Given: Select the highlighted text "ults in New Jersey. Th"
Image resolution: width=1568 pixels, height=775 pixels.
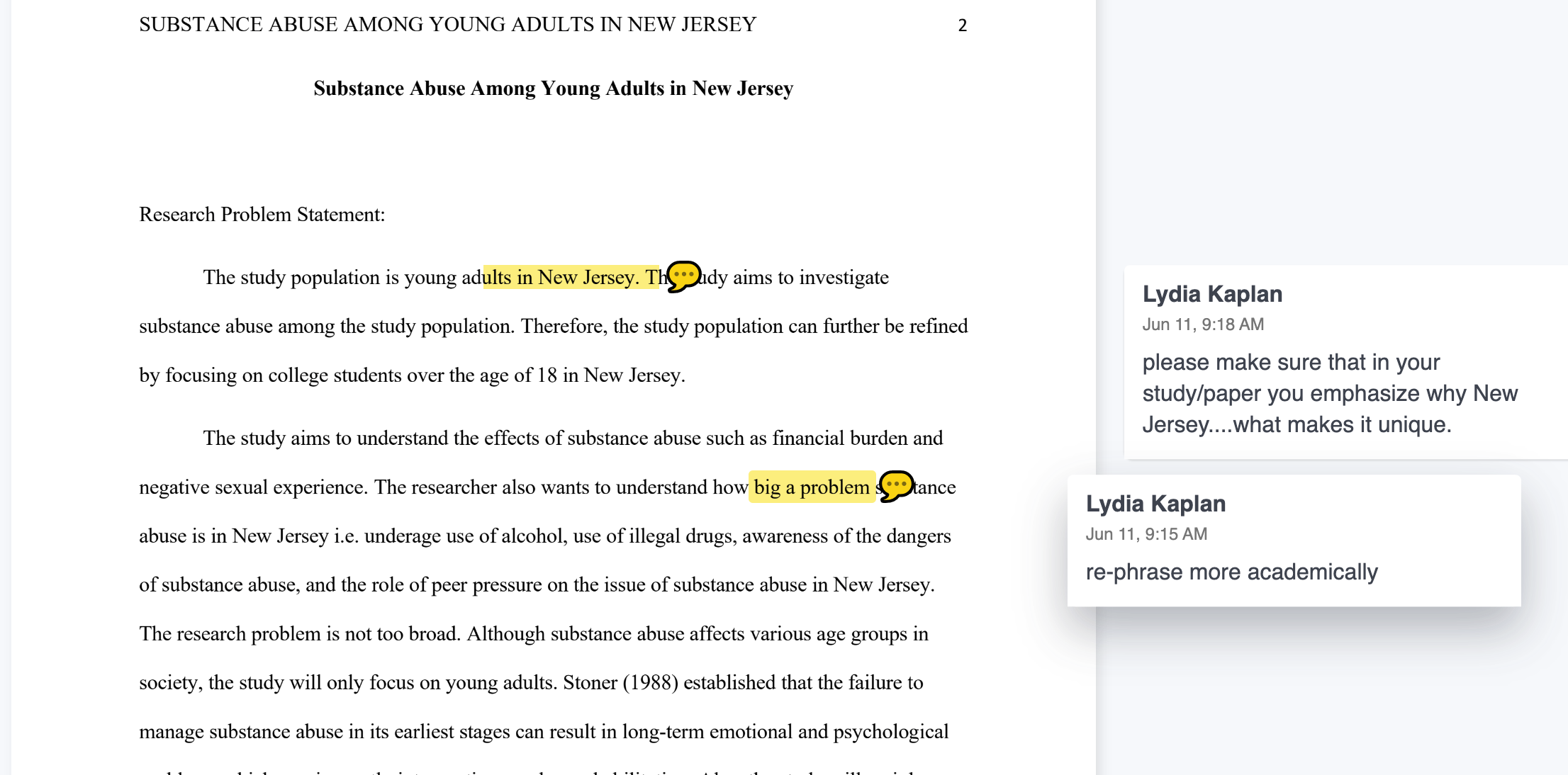Looking at the screenshot, I should coord(571,277).
